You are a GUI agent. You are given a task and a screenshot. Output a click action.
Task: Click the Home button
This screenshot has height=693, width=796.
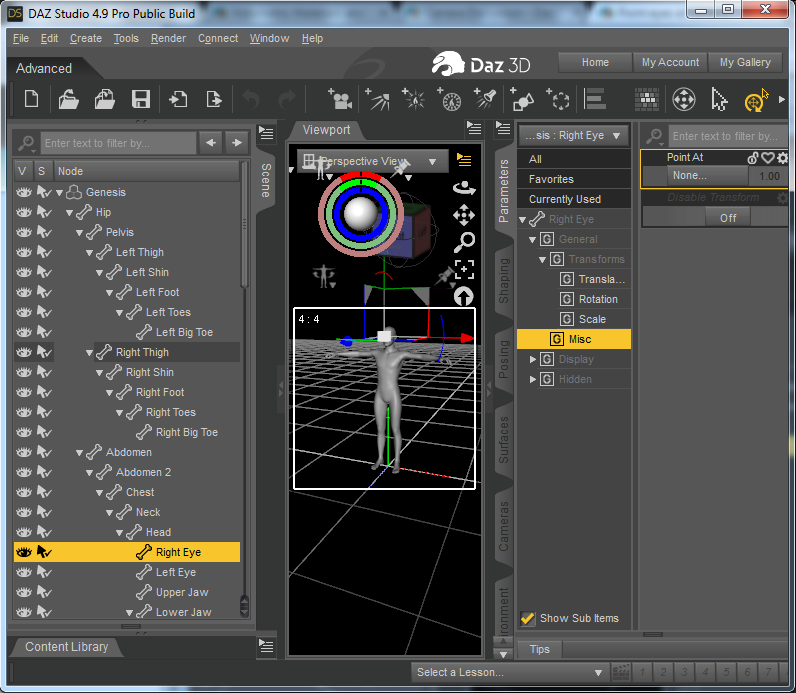595,62
